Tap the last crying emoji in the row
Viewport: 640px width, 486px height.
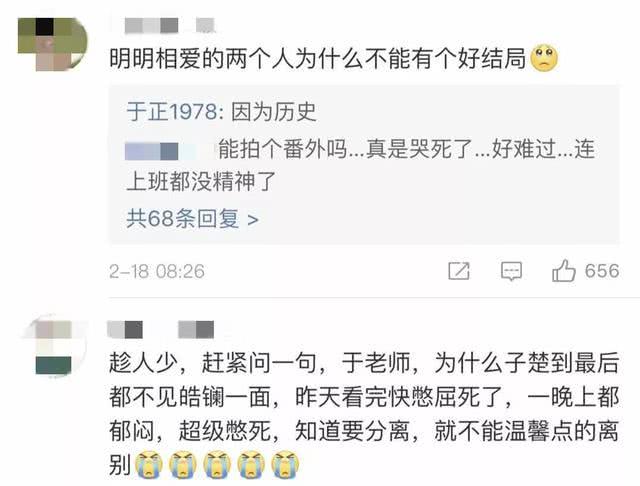click(x=285, y=464)
